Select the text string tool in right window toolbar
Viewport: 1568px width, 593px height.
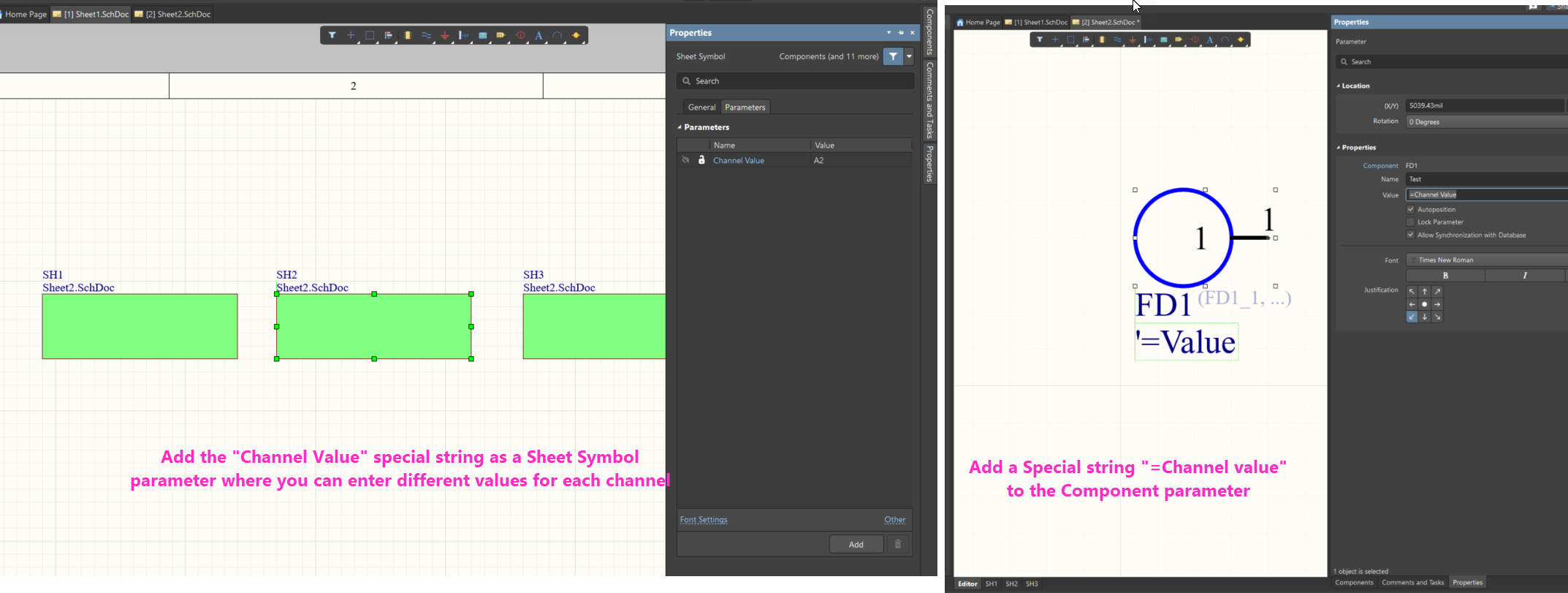pyautogui.click(x=1210, y=39)
